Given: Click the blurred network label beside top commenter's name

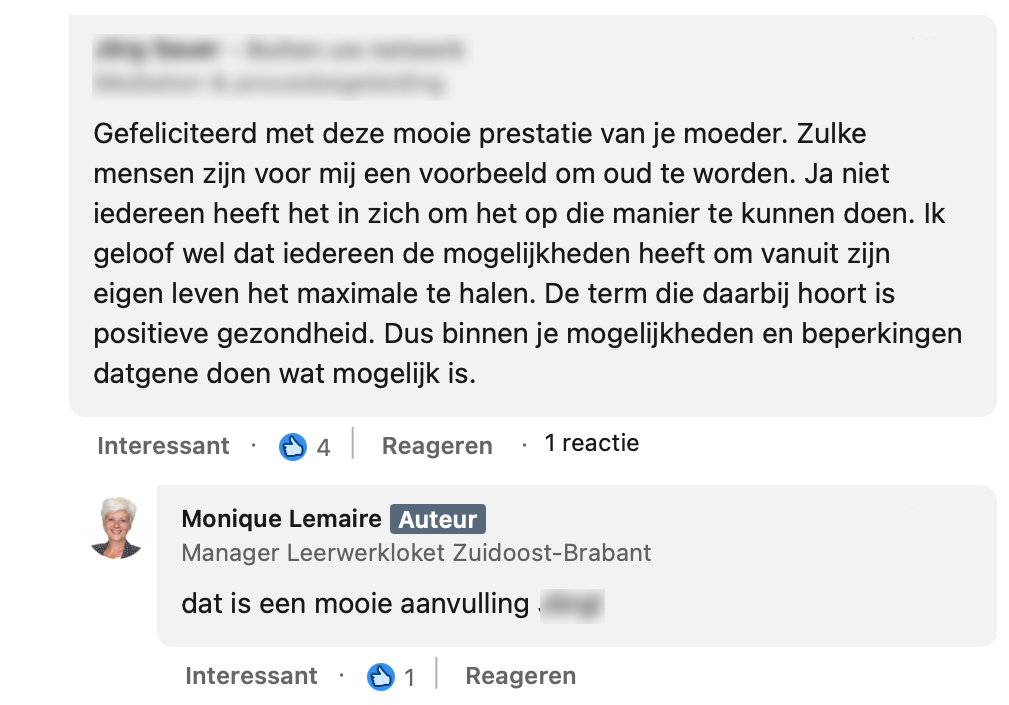Looking at the screenshot, I should pos(353,48).
